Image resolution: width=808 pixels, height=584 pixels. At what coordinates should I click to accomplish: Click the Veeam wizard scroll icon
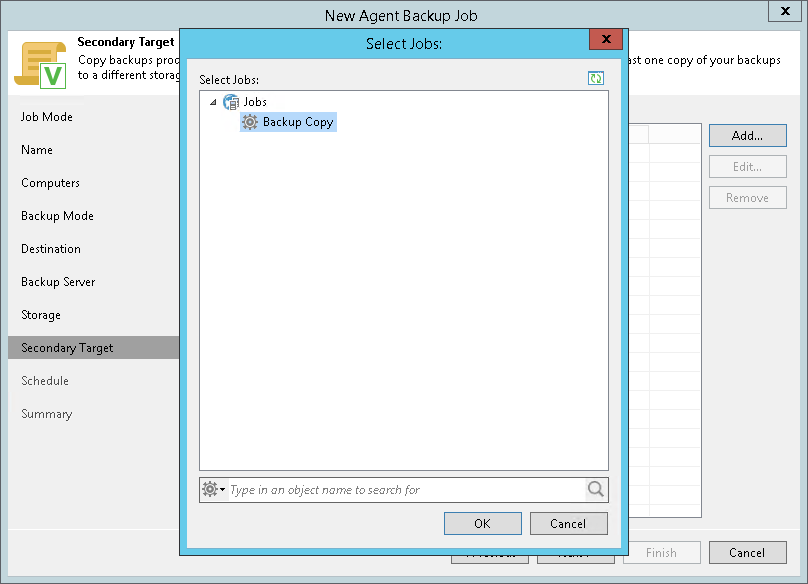pyautogui.click(x=41, y=65)
